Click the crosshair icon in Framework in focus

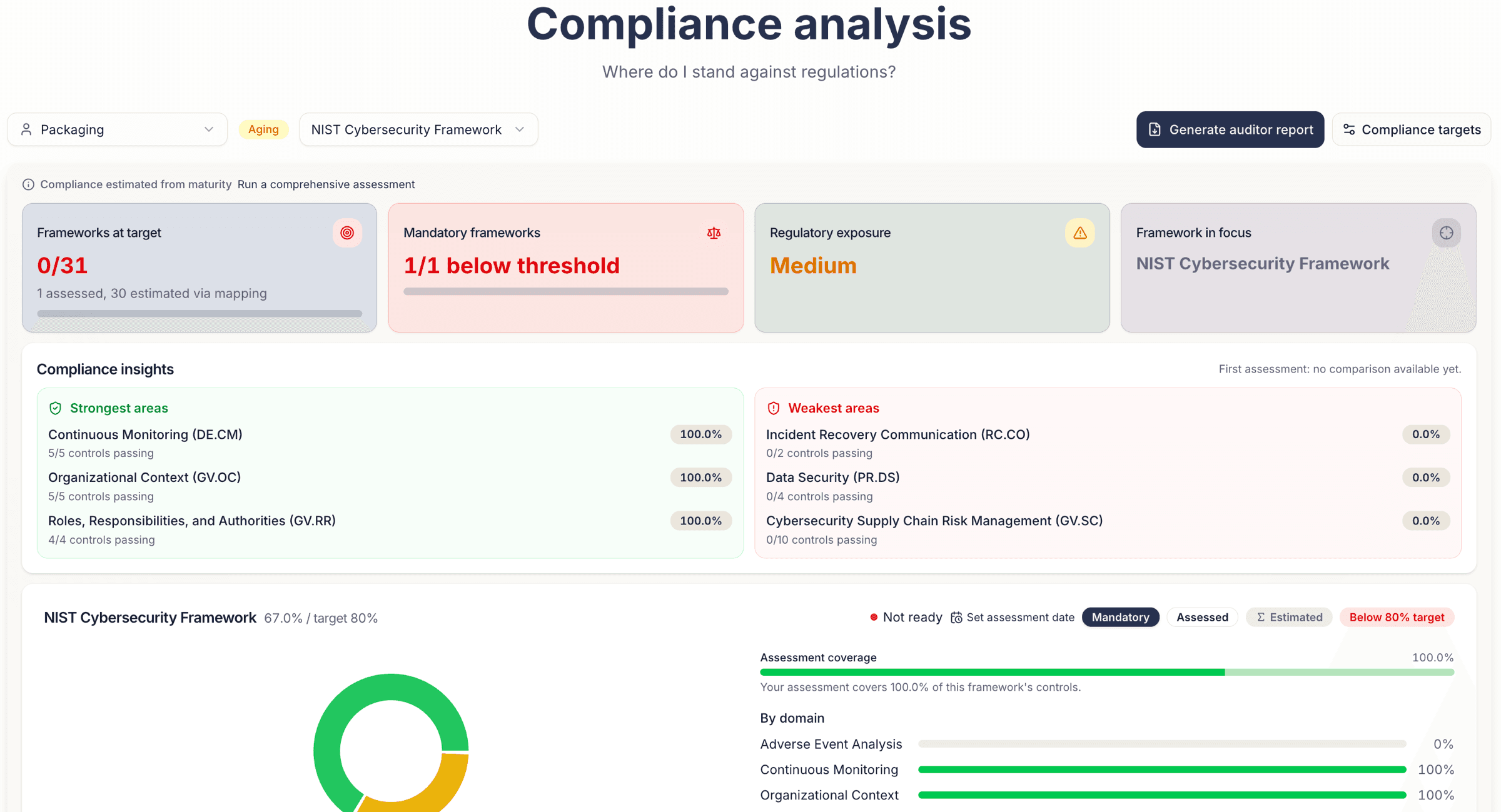1447,233
